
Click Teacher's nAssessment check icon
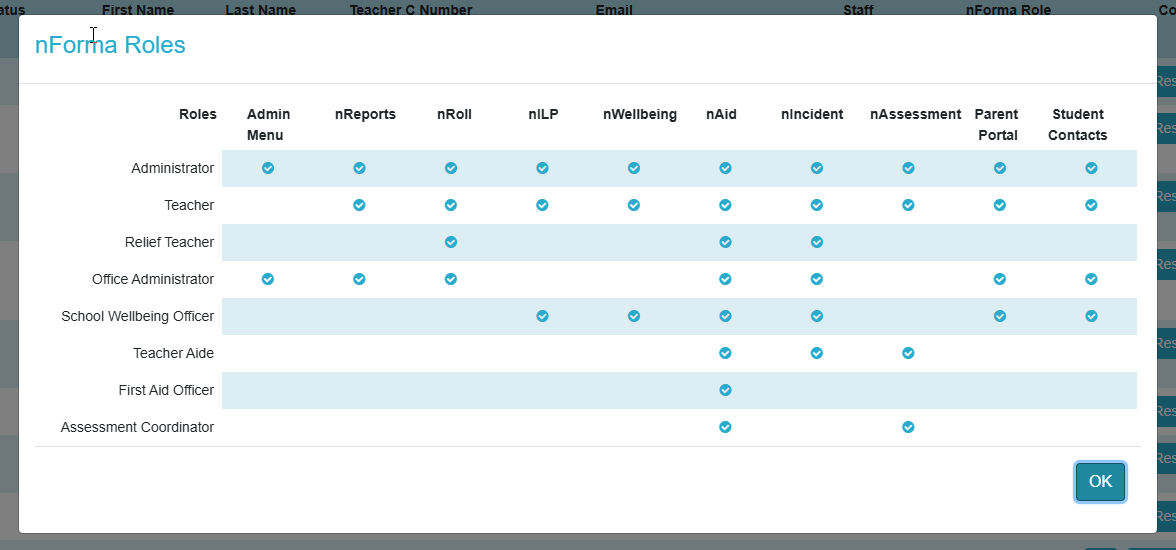tap(908, 205)
